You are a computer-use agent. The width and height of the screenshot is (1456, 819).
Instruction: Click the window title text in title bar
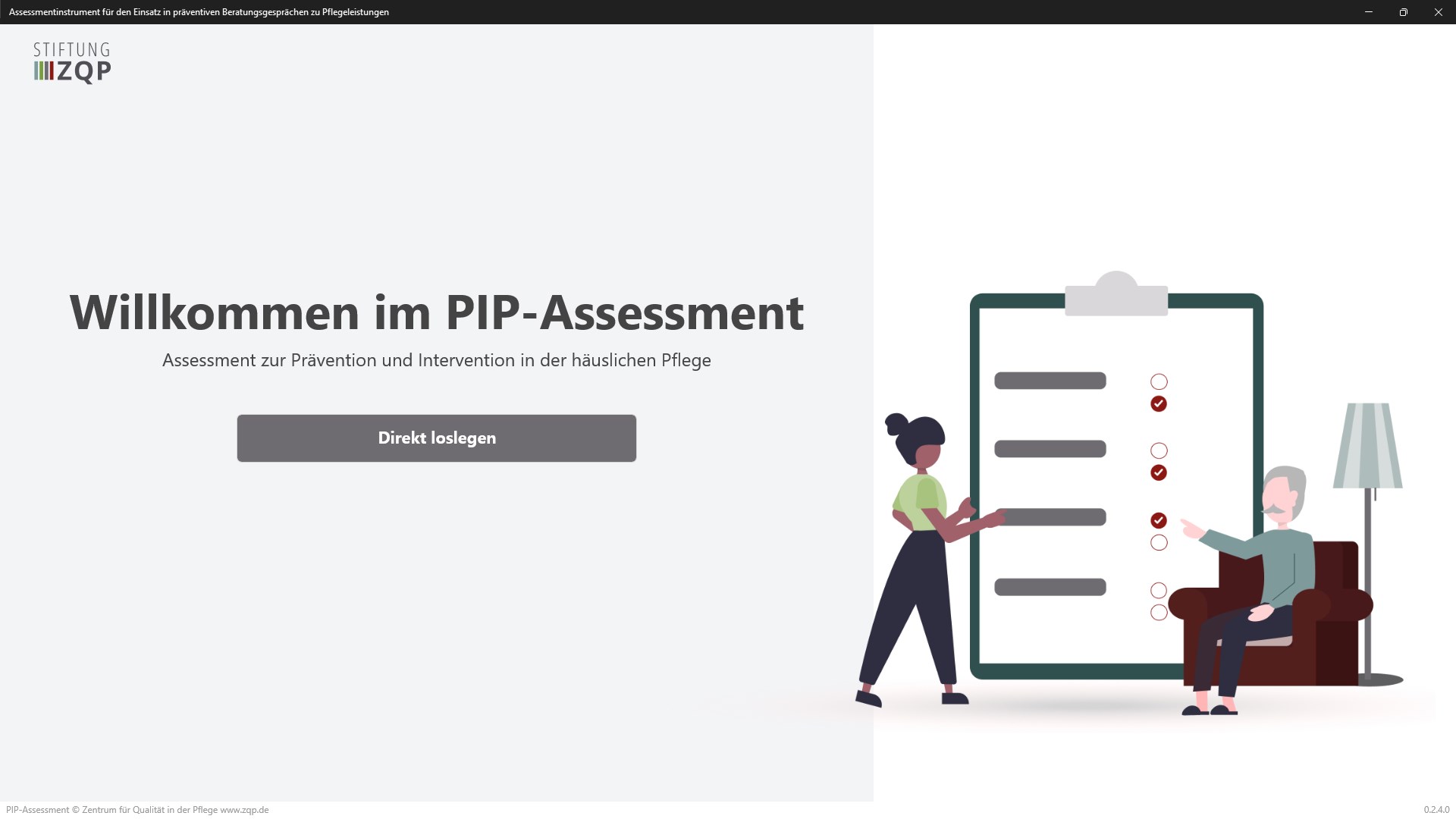tap(199, 12)
